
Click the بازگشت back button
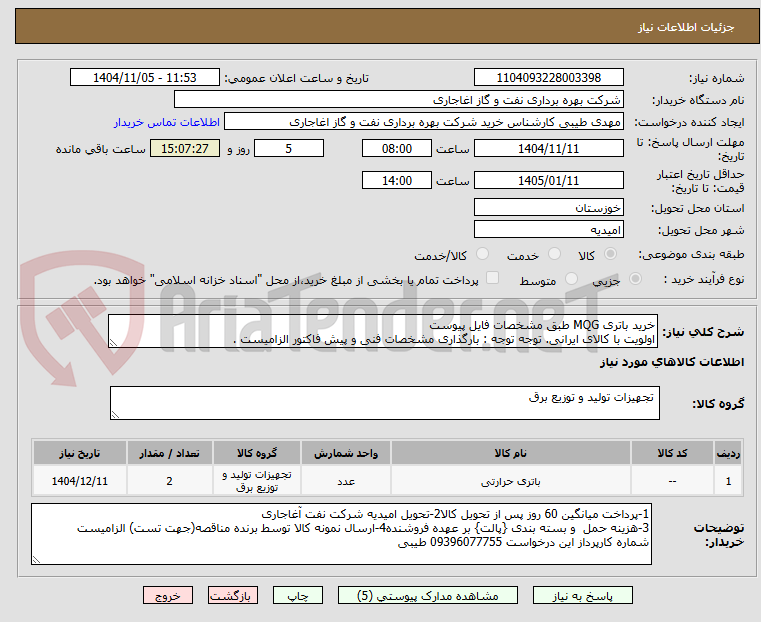tap(233, 595)
